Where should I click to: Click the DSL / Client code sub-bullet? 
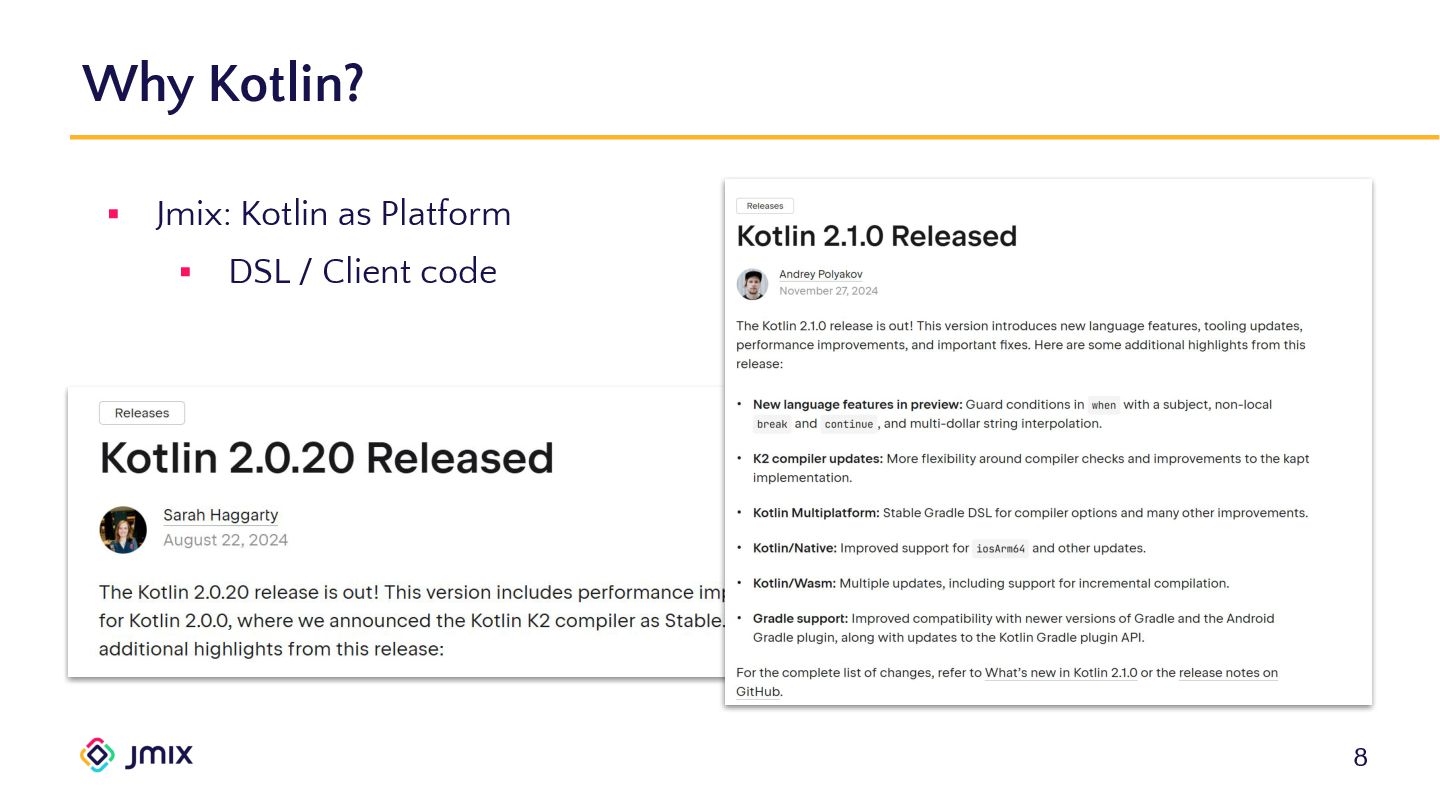362,272
